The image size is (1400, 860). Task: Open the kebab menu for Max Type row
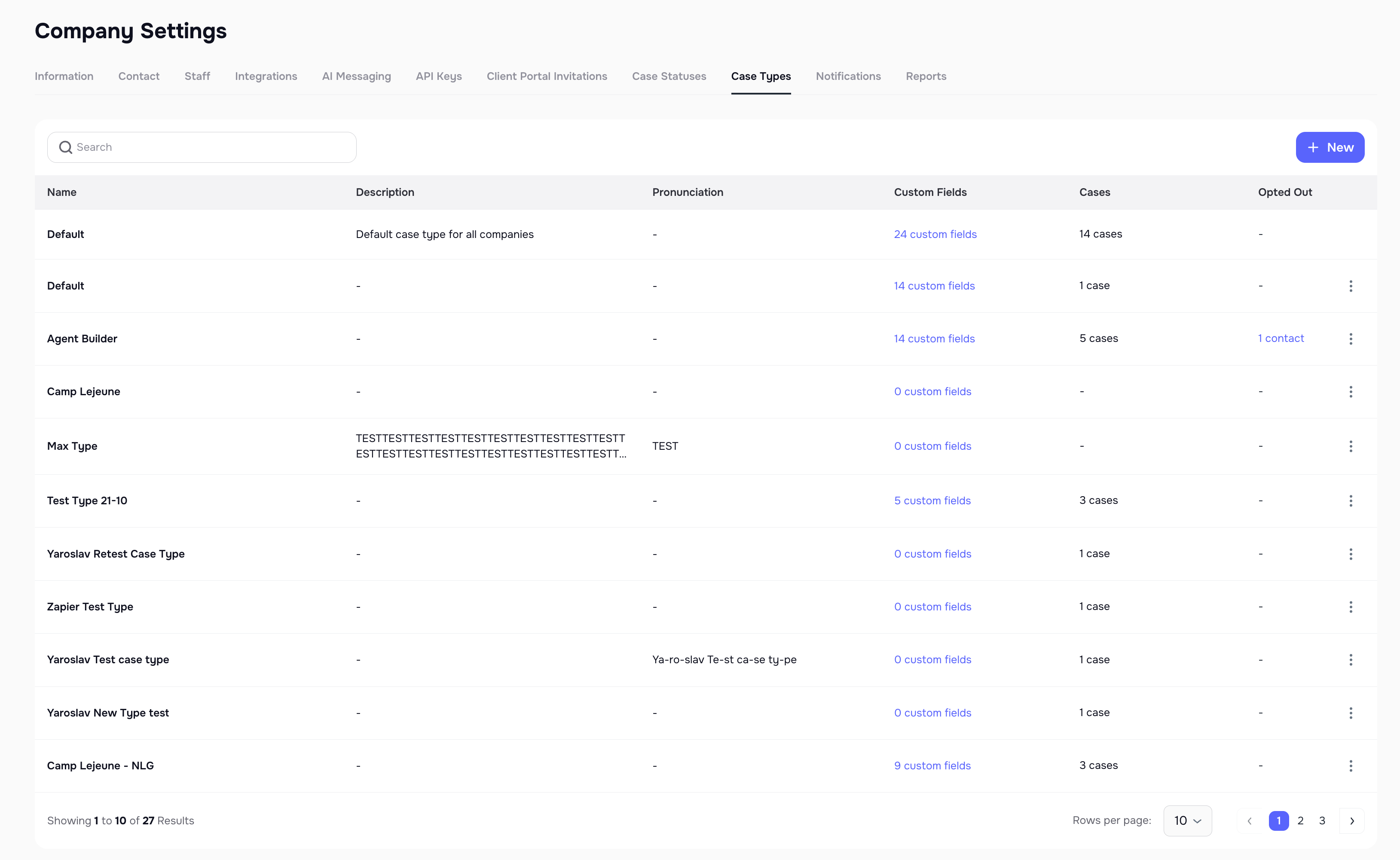pos(1351,446)
